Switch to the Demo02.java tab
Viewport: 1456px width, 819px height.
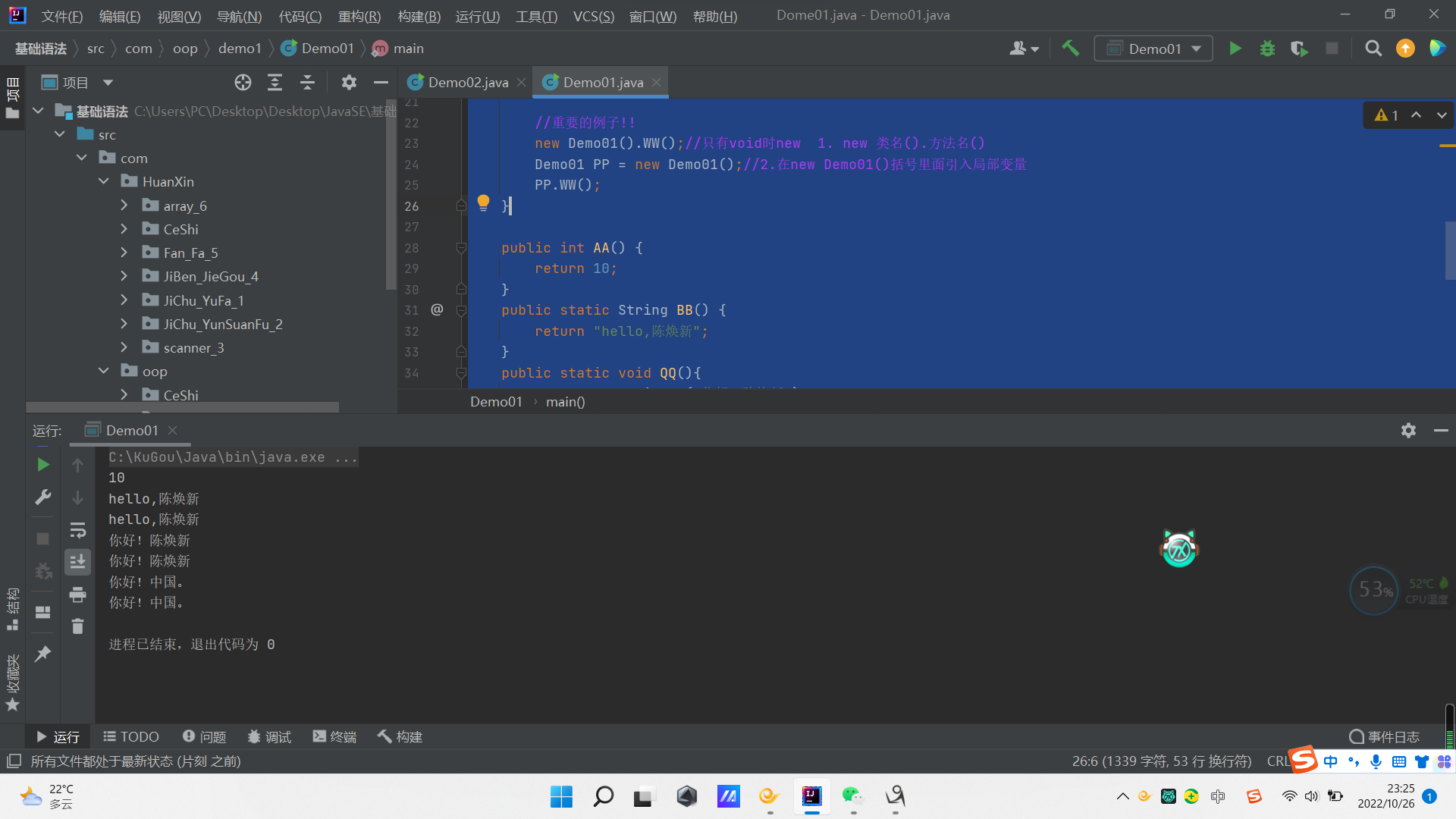pos(467,83)
